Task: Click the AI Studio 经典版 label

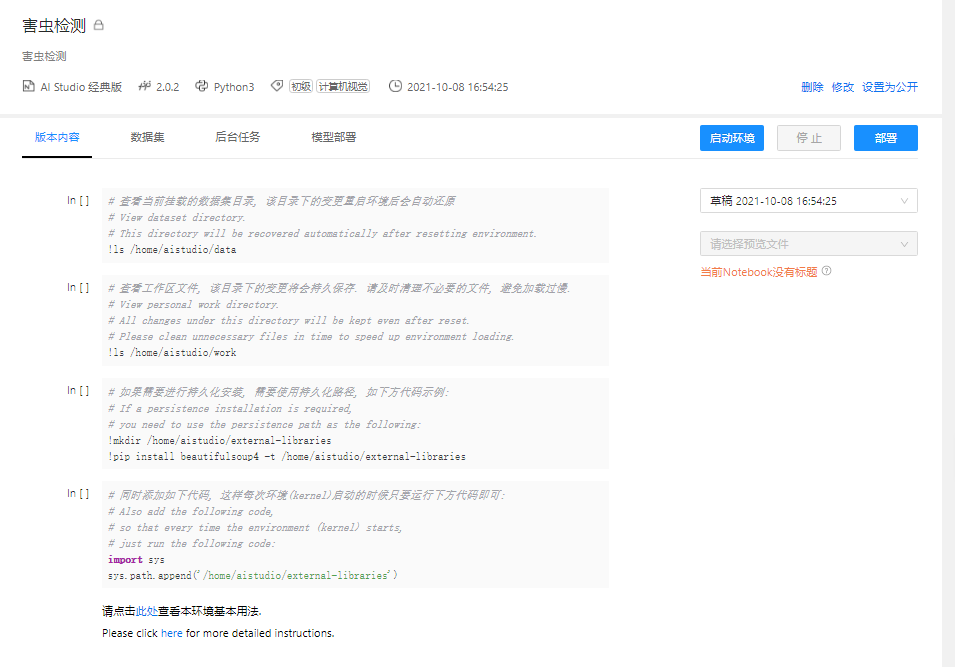Action: tap(81, 86)
